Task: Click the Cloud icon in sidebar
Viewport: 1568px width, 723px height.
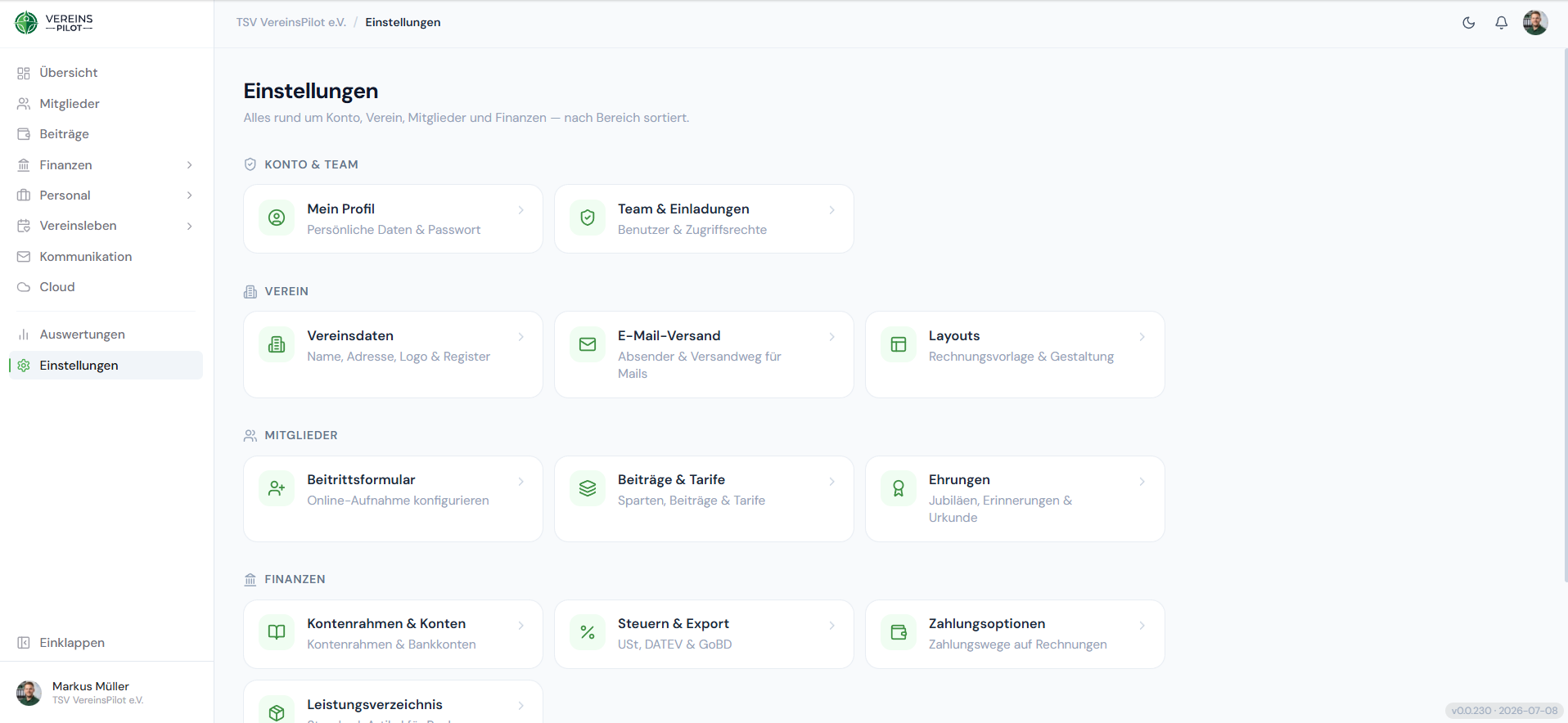Action: tap(24, 287)
